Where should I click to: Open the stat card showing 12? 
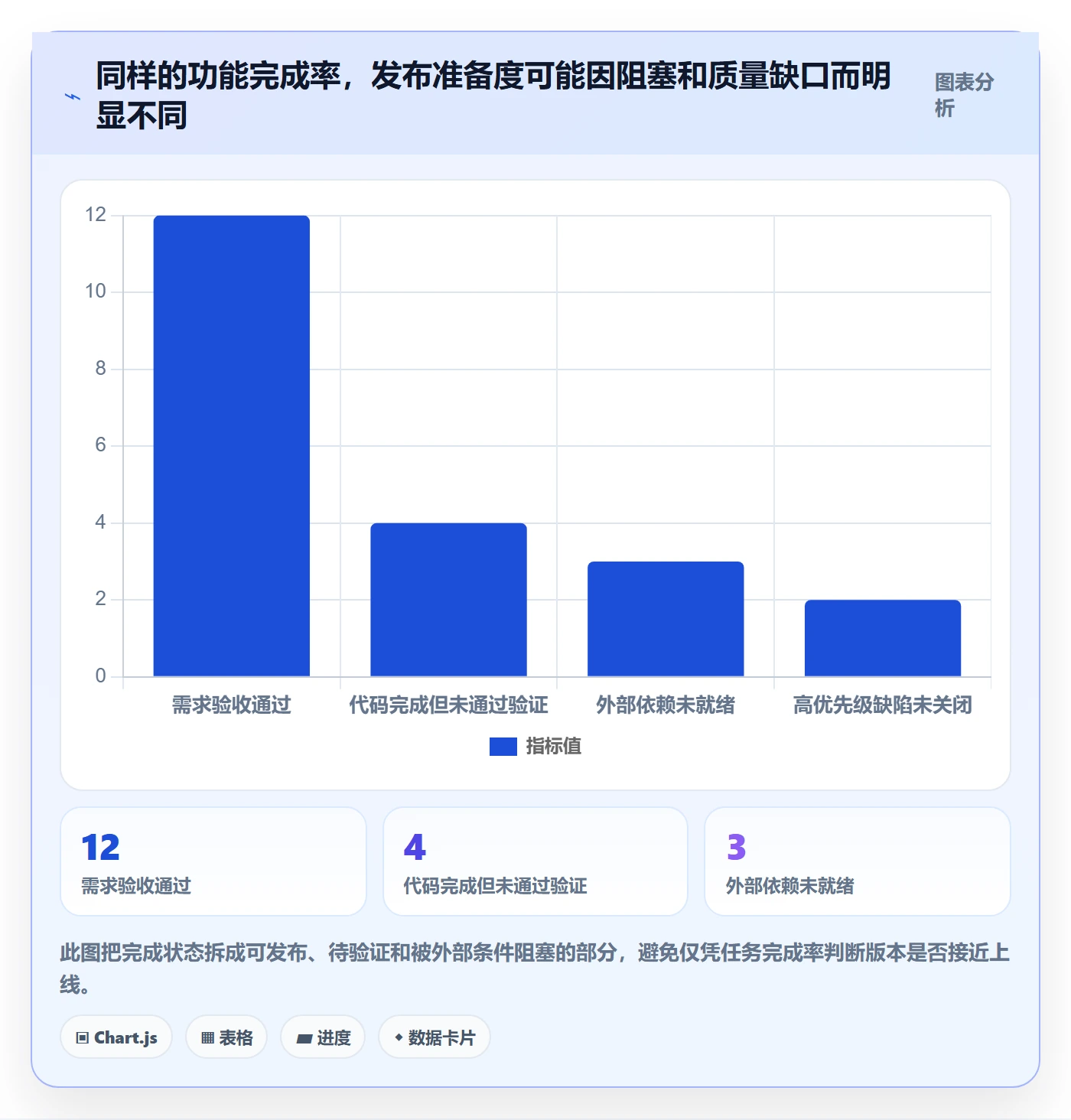[213, 861]
